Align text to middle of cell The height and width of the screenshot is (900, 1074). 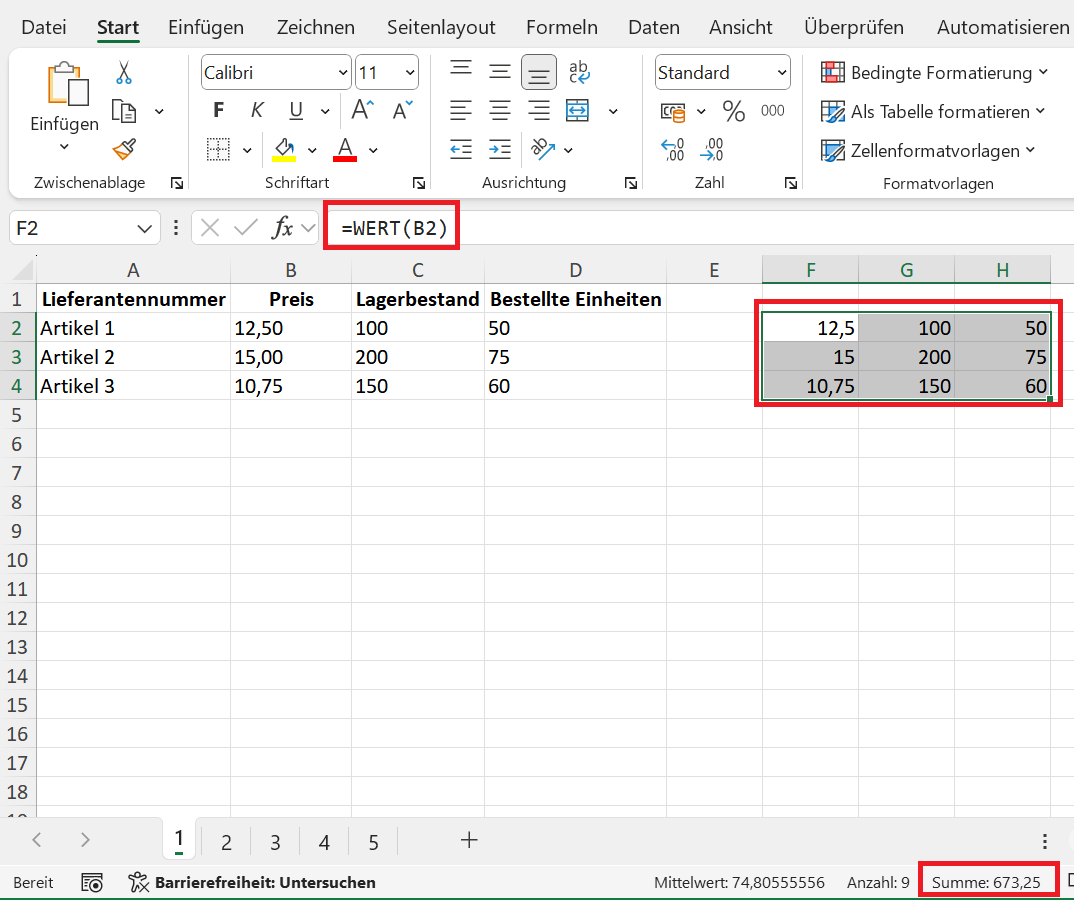click(x=500, y=71)
